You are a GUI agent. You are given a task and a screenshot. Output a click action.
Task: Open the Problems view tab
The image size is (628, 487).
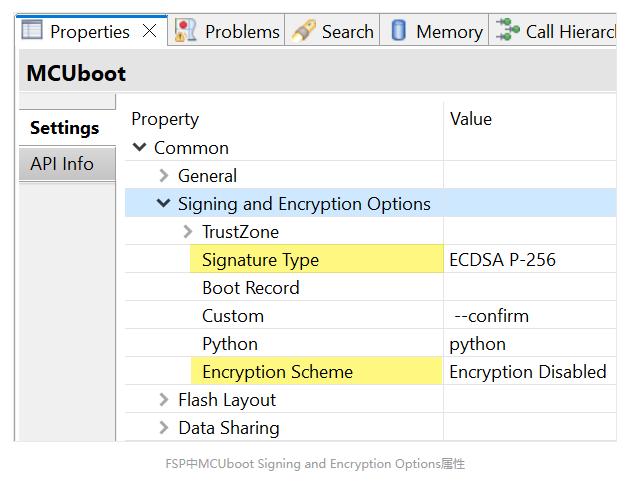(226, 30)
